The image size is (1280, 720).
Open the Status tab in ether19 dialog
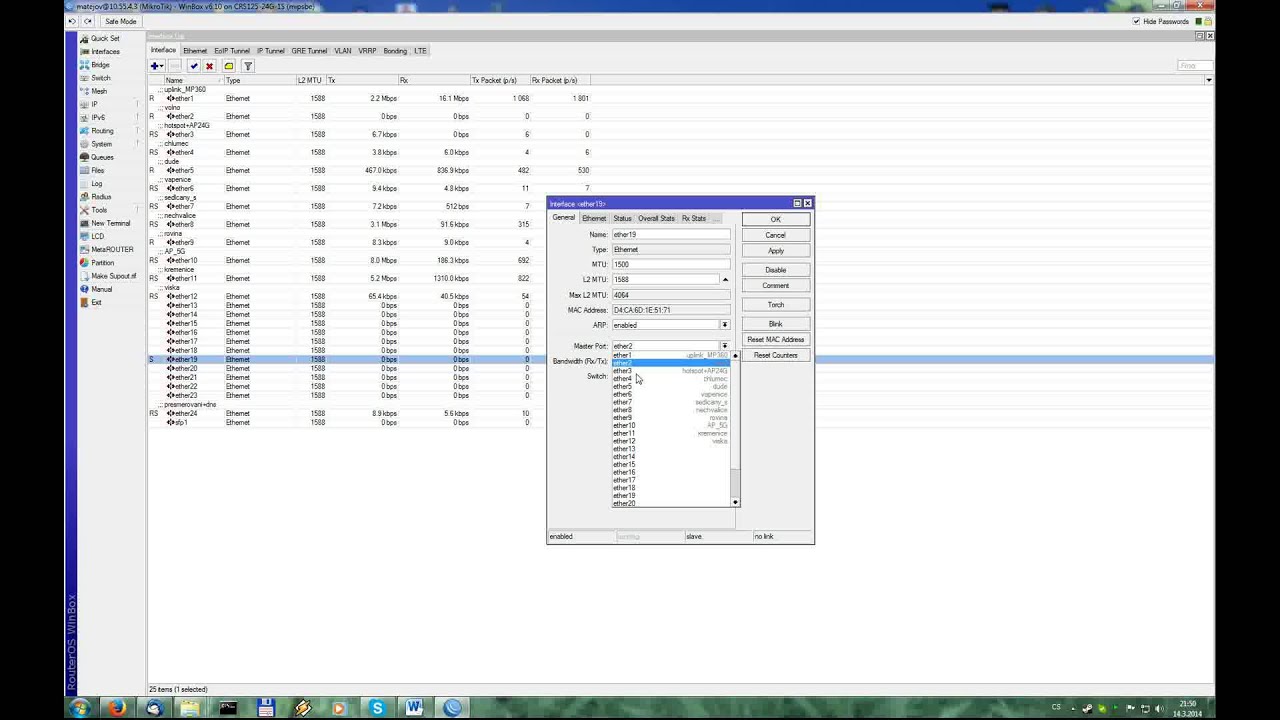point(622,218)
